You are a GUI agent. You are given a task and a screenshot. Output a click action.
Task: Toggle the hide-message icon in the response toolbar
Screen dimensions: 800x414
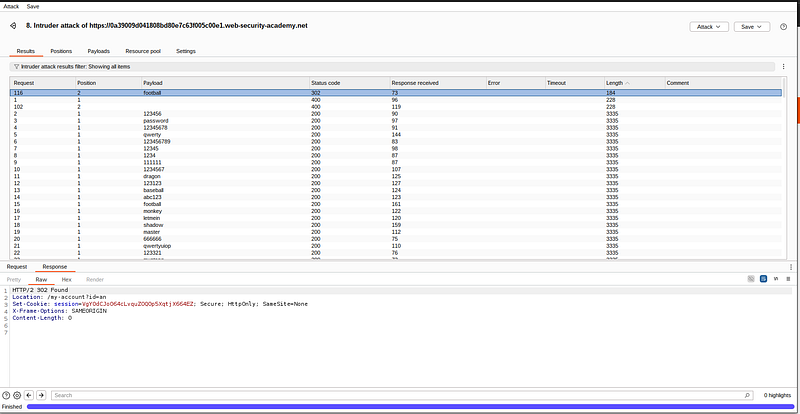(751, 279)
